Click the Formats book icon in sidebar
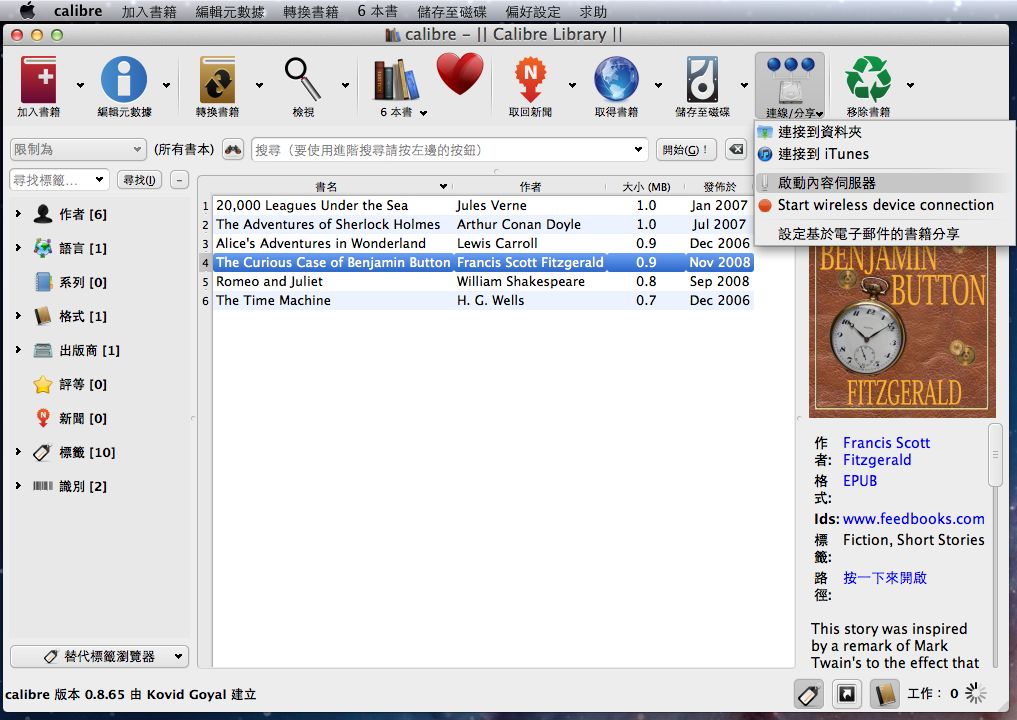Screen dimensions: 1017x720 click(x=43, y=316)
